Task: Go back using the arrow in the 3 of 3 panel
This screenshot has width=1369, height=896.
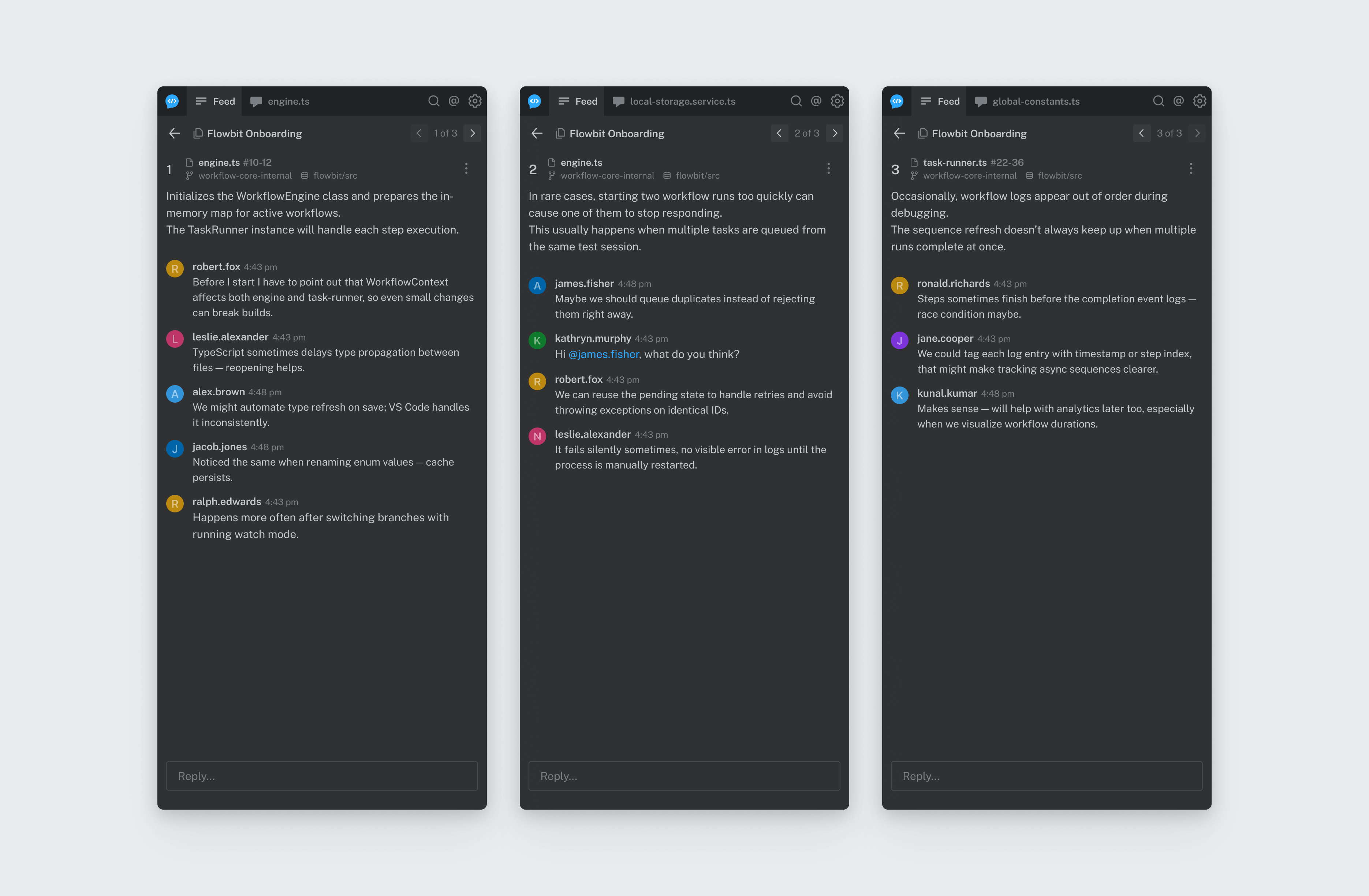Action: click(x=900, y=134)
